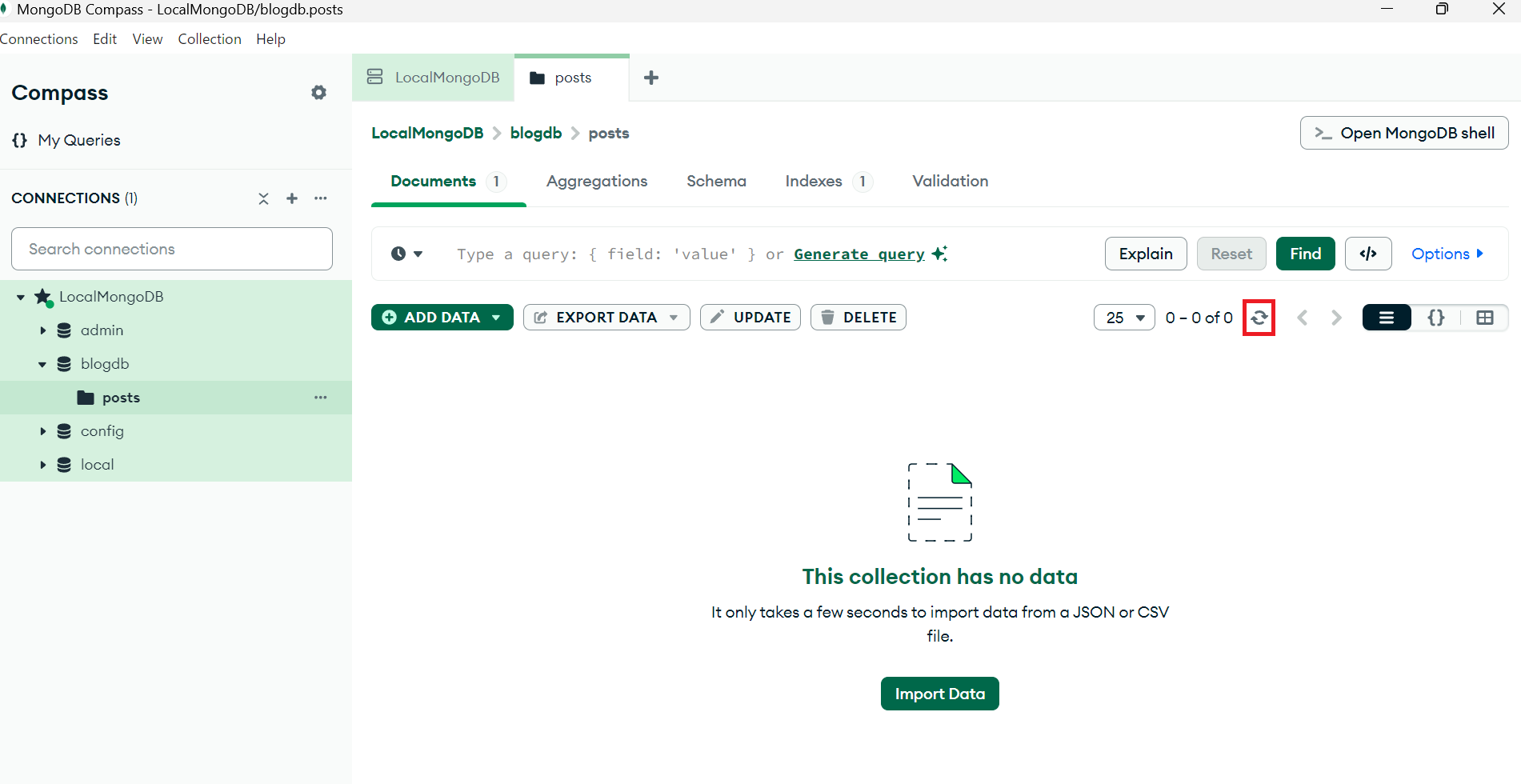Click the local database icon
The height and width of the screenshot is (784, 1521).
click(64, 465)
